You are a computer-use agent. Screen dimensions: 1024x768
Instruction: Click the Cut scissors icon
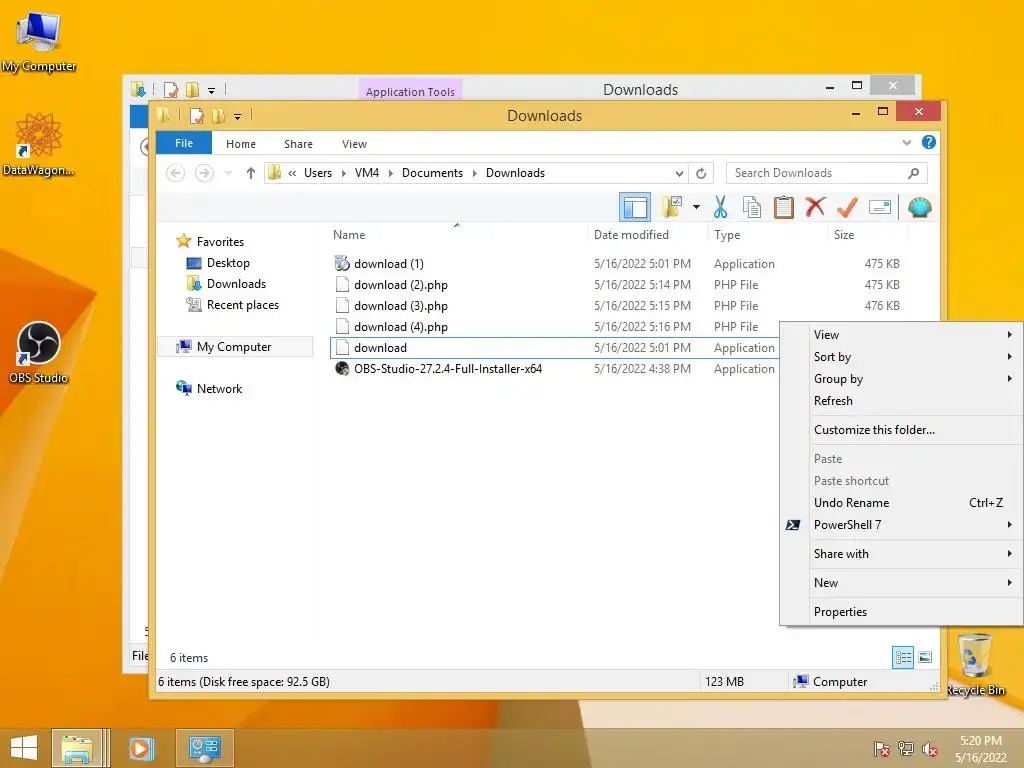click(720, 208)
